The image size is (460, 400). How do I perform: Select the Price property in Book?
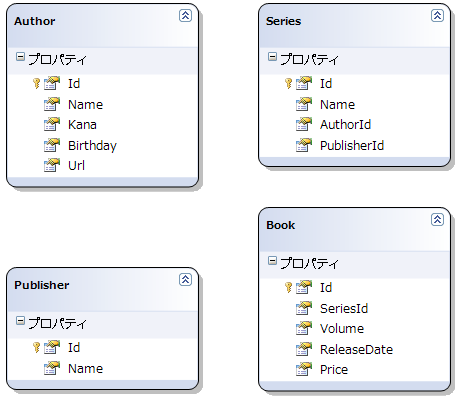[334, 369]
